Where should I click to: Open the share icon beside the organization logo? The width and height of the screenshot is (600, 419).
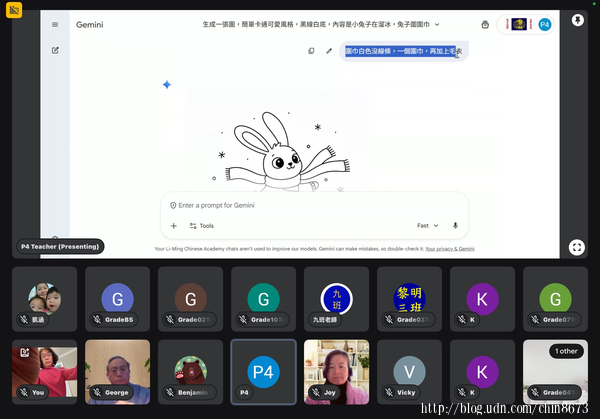[x=485, y=24]
